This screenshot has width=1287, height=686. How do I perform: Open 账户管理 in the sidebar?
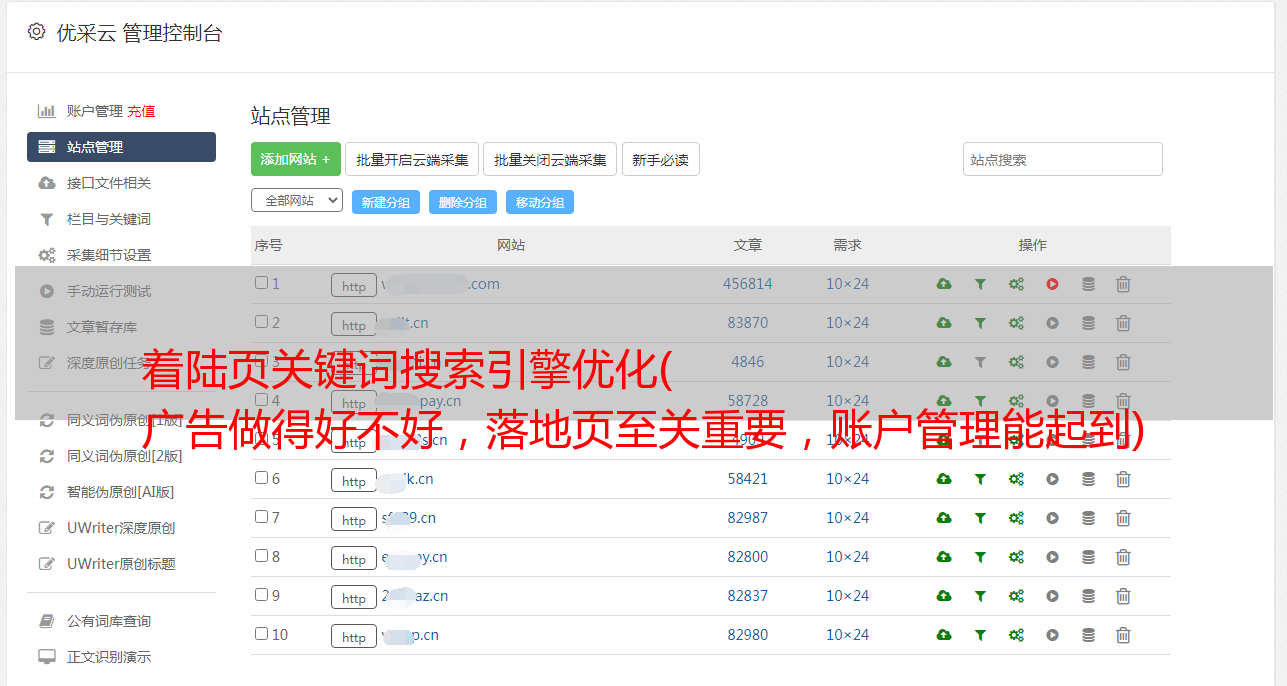[94, 111]
